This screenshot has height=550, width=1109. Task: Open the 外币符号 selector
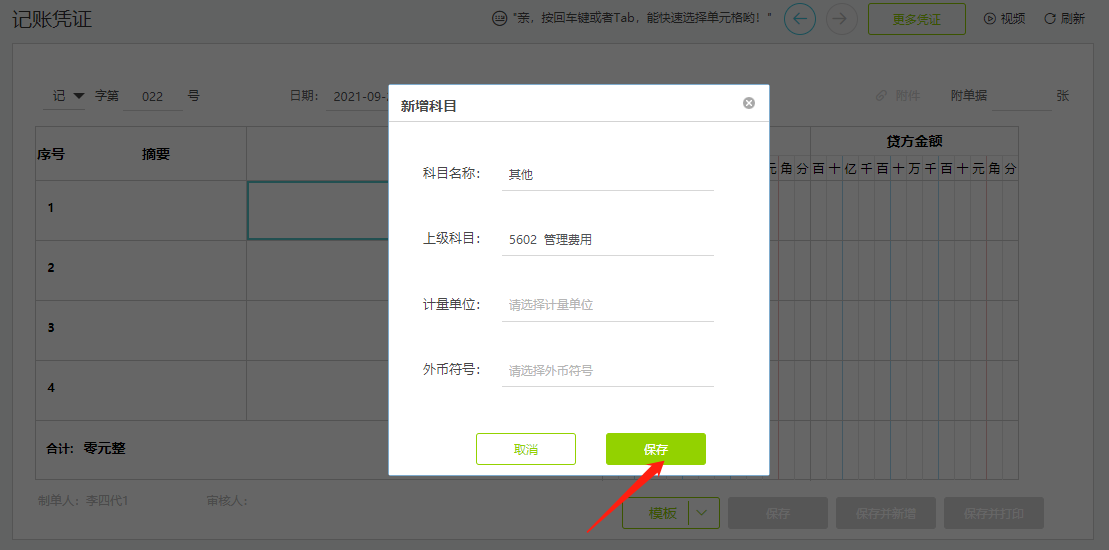[x=608, y=370]
